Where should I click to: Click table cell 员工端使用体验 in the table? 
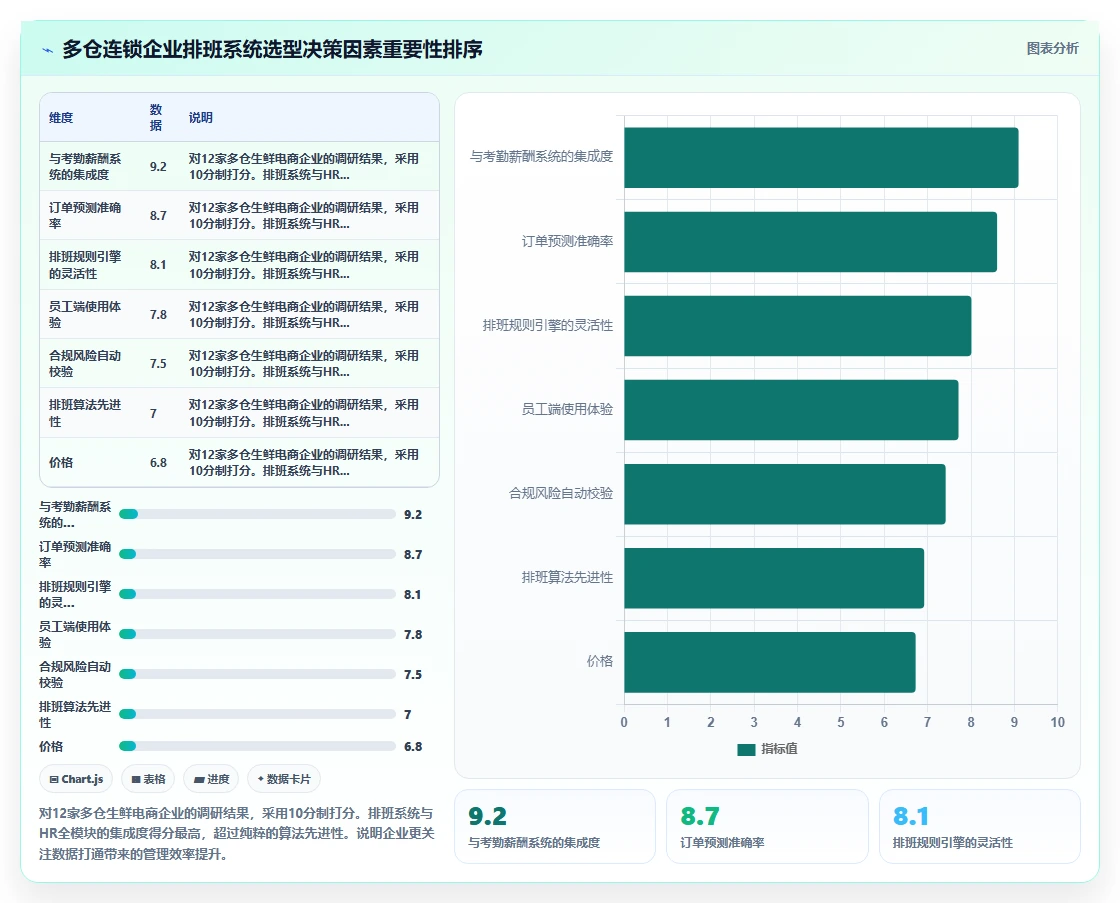[85, 314]
